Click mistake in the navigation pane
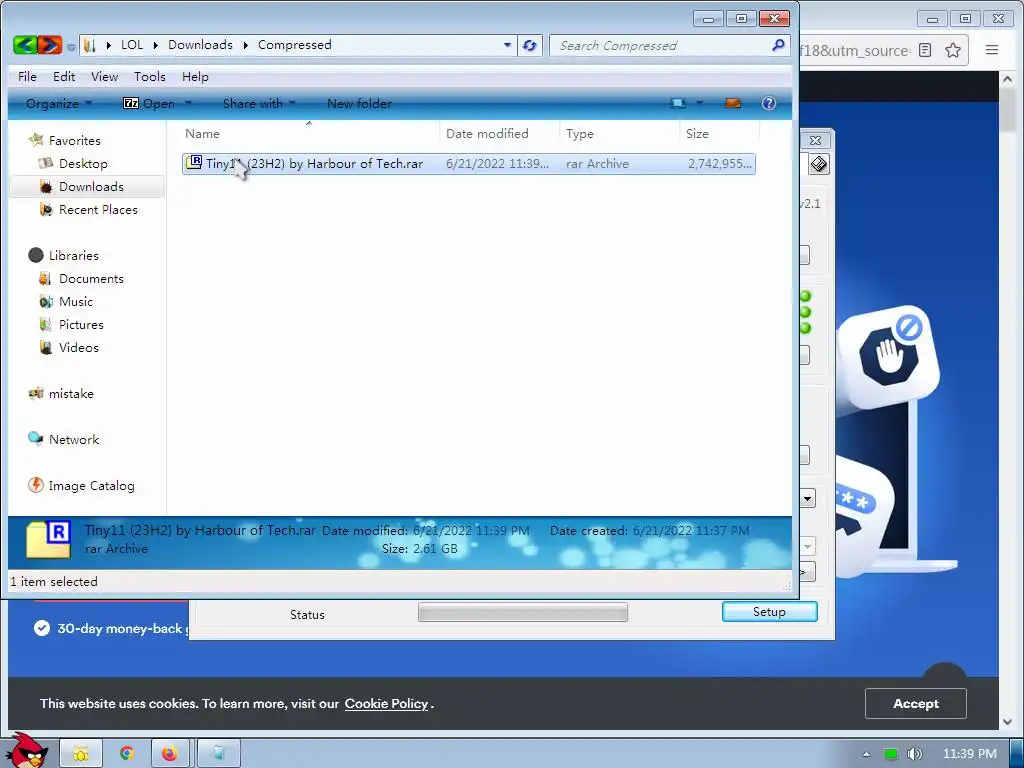 (71, 394)
